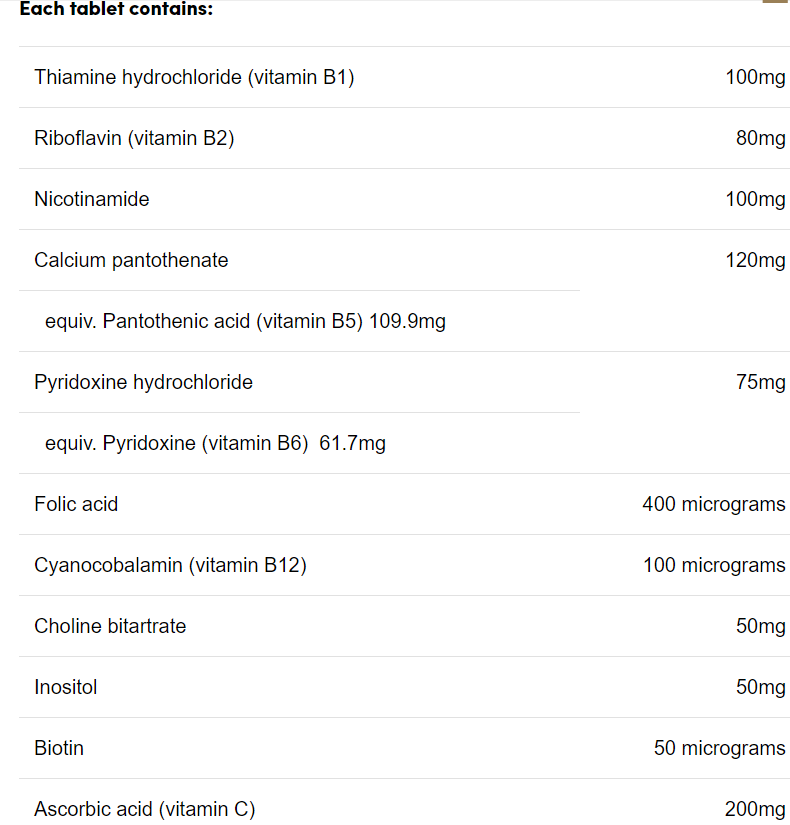Select the Ascorbic acid (vitamin C) label
The width and height of the screenshot is (790, 825).
[145, 810]
